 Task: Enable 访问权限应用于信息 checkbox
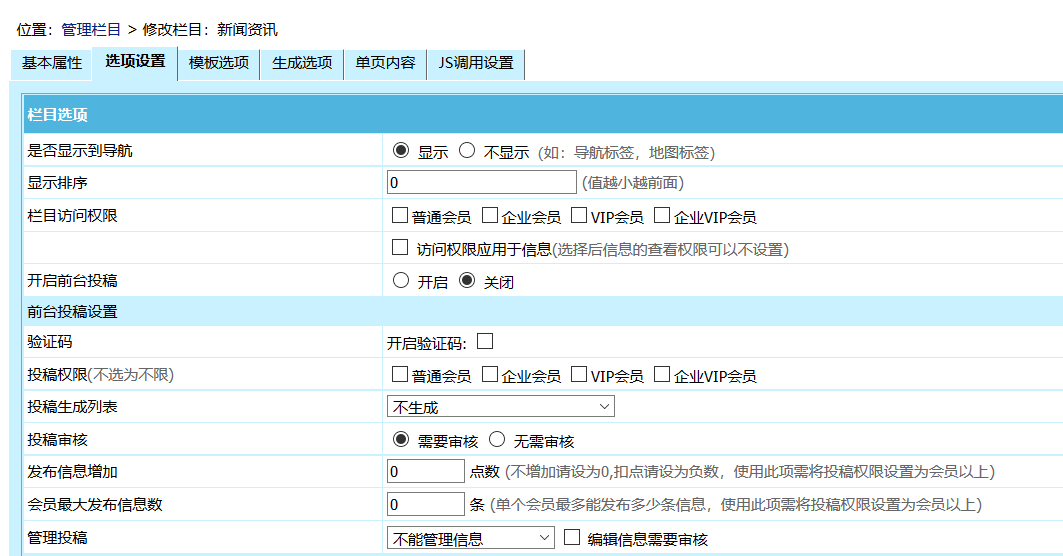click(x=400, y=247)
